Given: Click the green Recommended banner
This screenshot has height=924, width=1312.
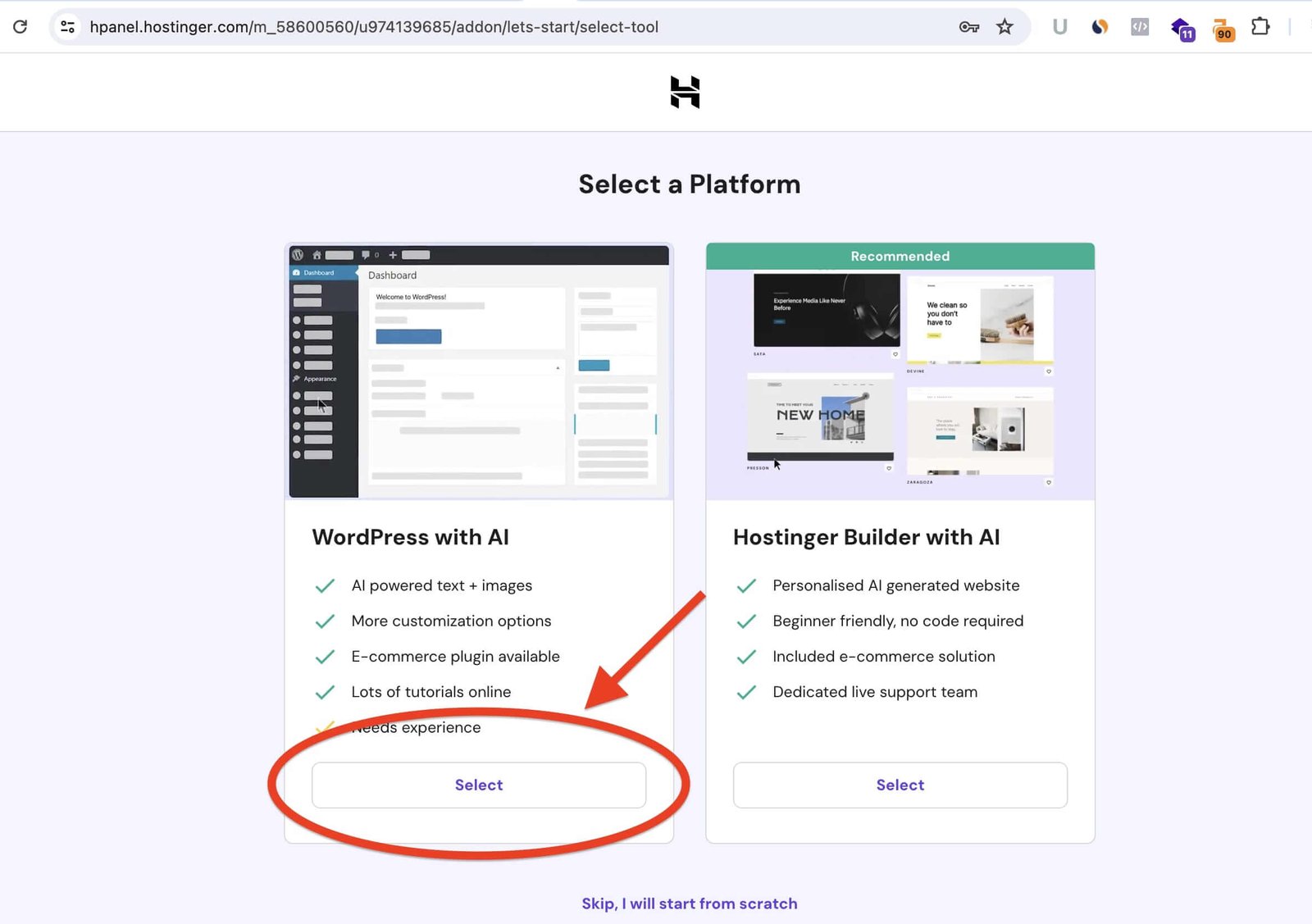Looking at the screenshot, I should tap(900, 256).
